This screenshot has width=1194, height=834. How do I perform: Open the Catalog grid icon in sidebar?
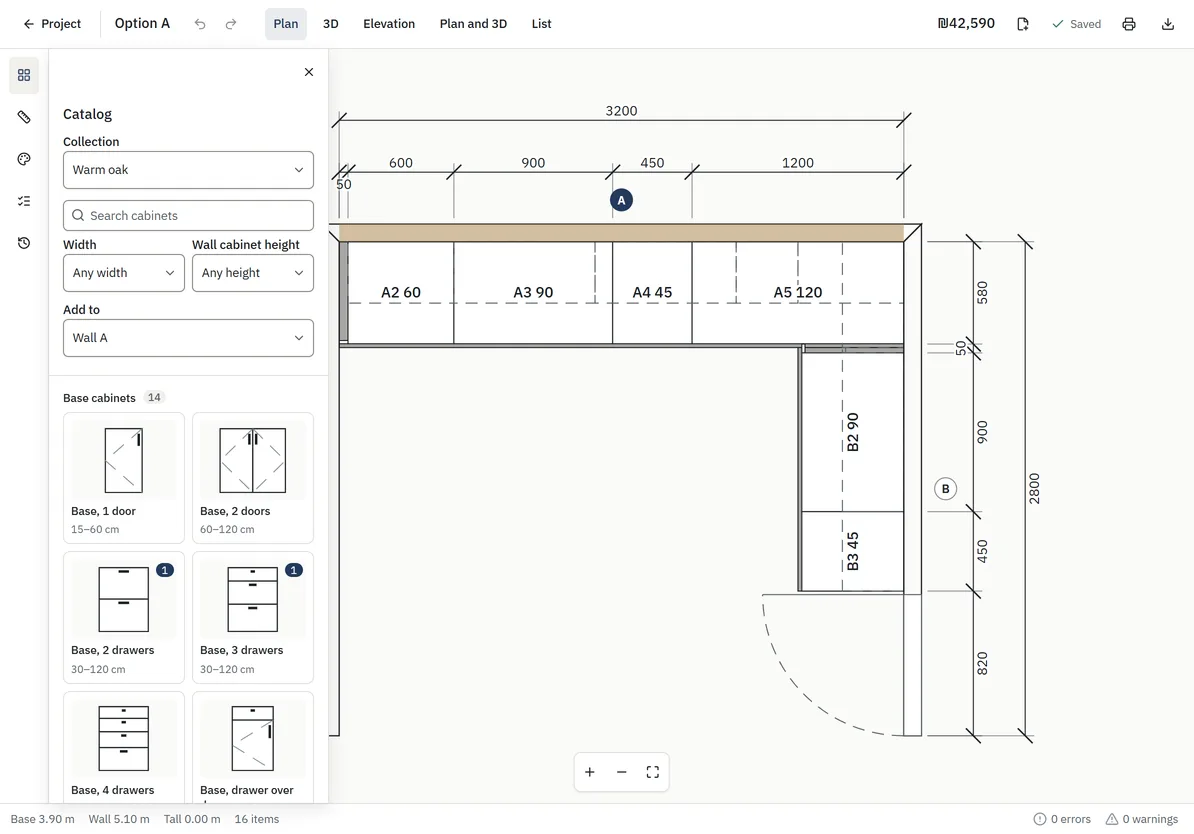[24, 75]
